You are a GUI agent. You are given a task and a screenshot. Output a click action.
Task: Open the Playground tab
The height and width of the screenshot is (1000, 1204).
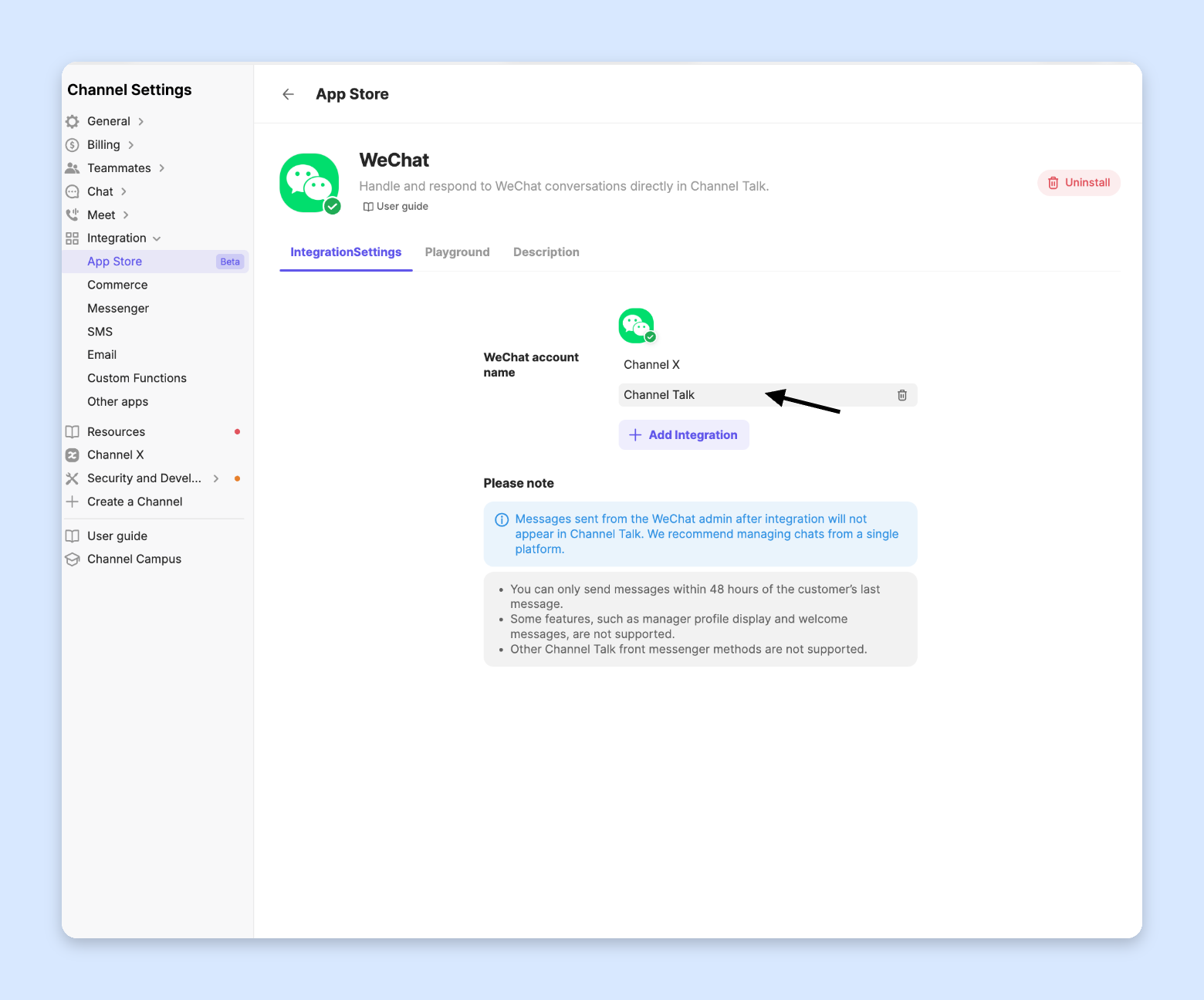458,252
